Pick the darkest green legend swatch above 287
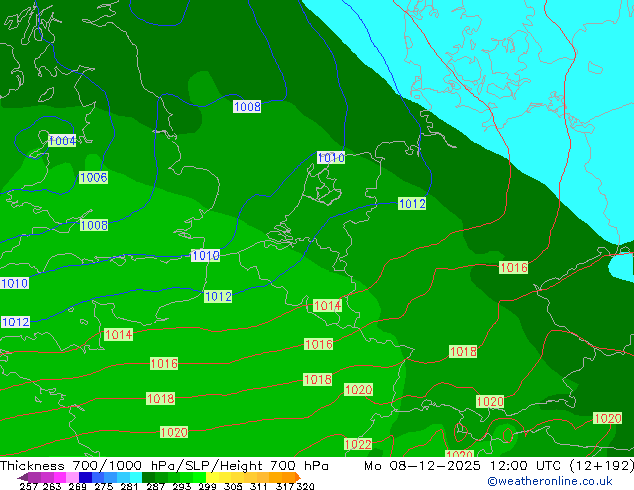Image resolution: width=634 pixels, height=490 pixels. click(x=148, y=477)
